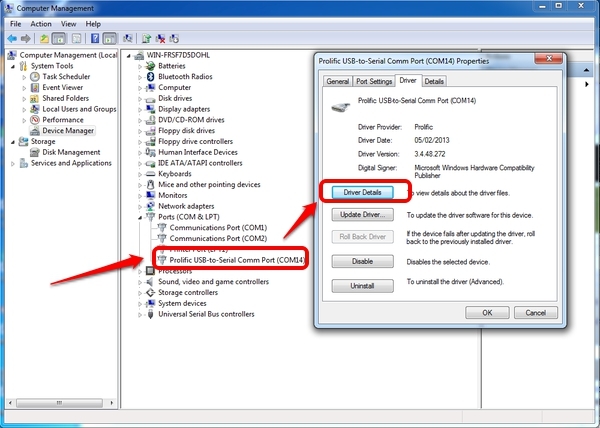Screen dimensions: 600x428
Task: Collapse the WIN-FRSF7D5DOHL computer node
Action: tap(129, 56)
